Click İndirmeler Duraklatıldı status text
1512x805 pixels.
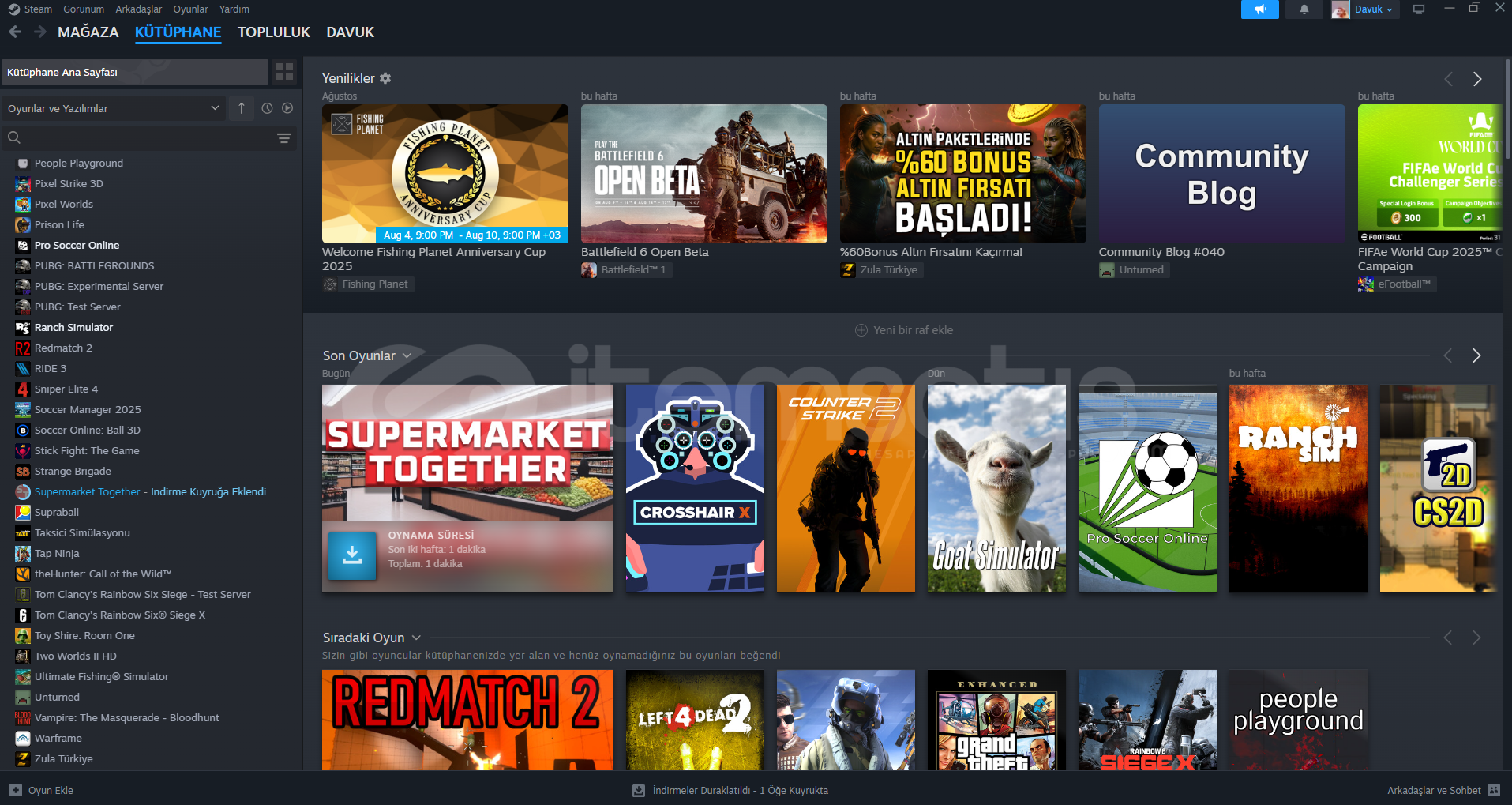(740, 790)
